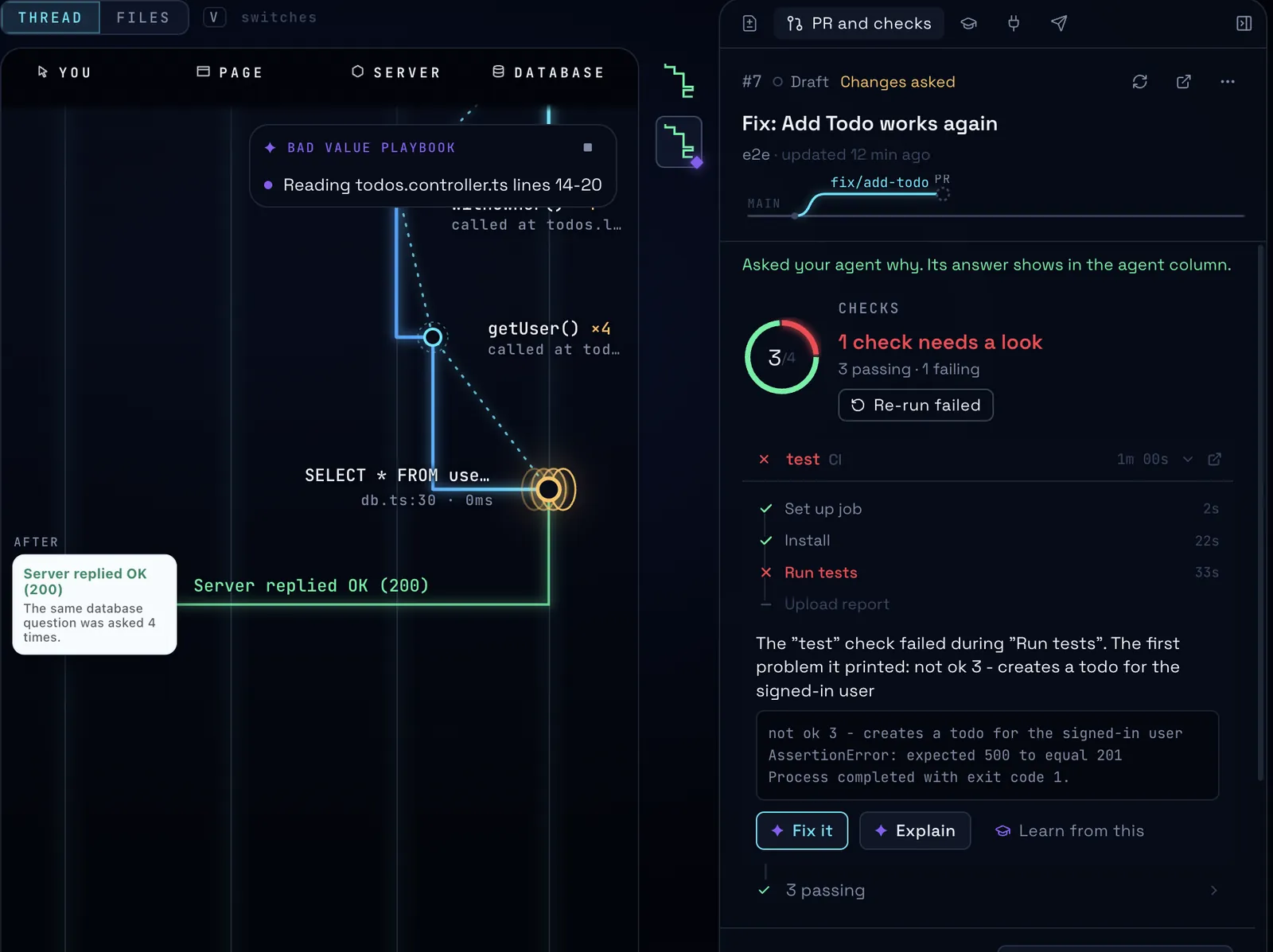Click the Changes asked status label

pyautogui.click(x=897, y=82)
